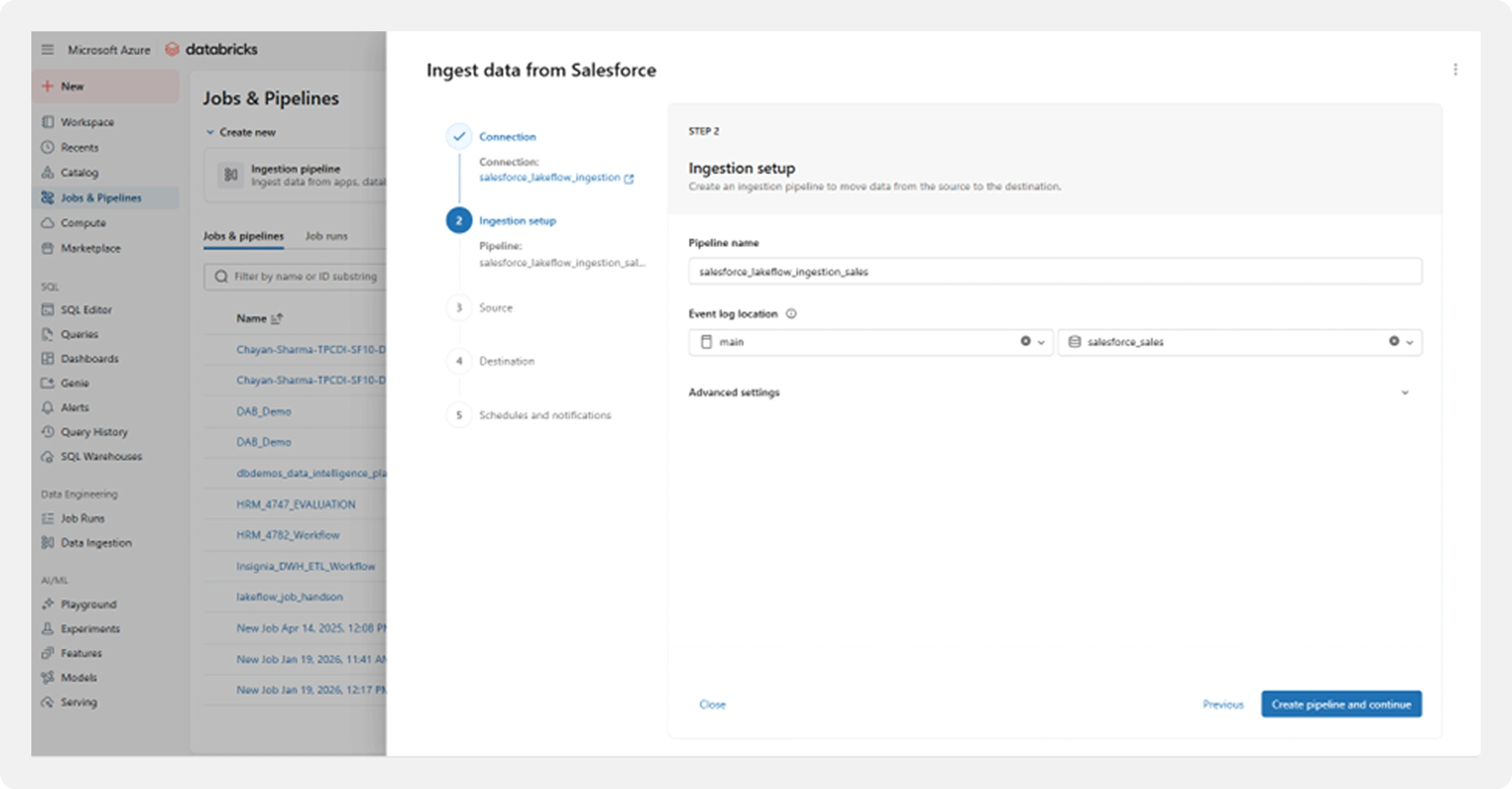Expand the Advanced settings section
Image resolution: width=1512 pixels, height=789 pixels.
pos(1405,392)
